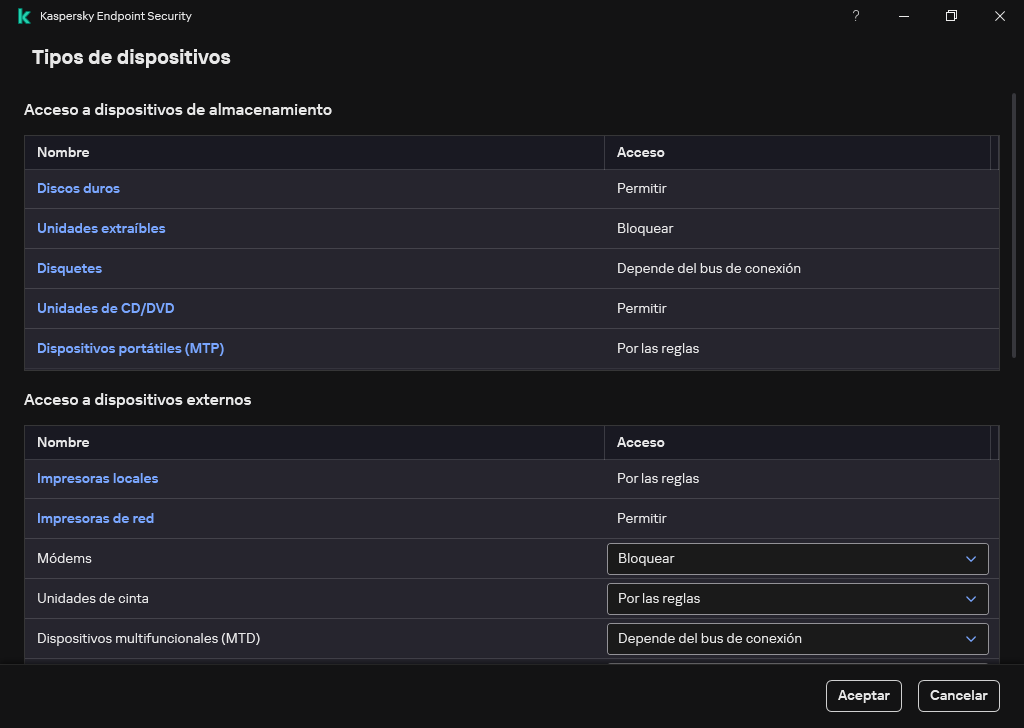Click the Nombre column header in storage table
1024x728 pixels.
(x=63, y=152)
